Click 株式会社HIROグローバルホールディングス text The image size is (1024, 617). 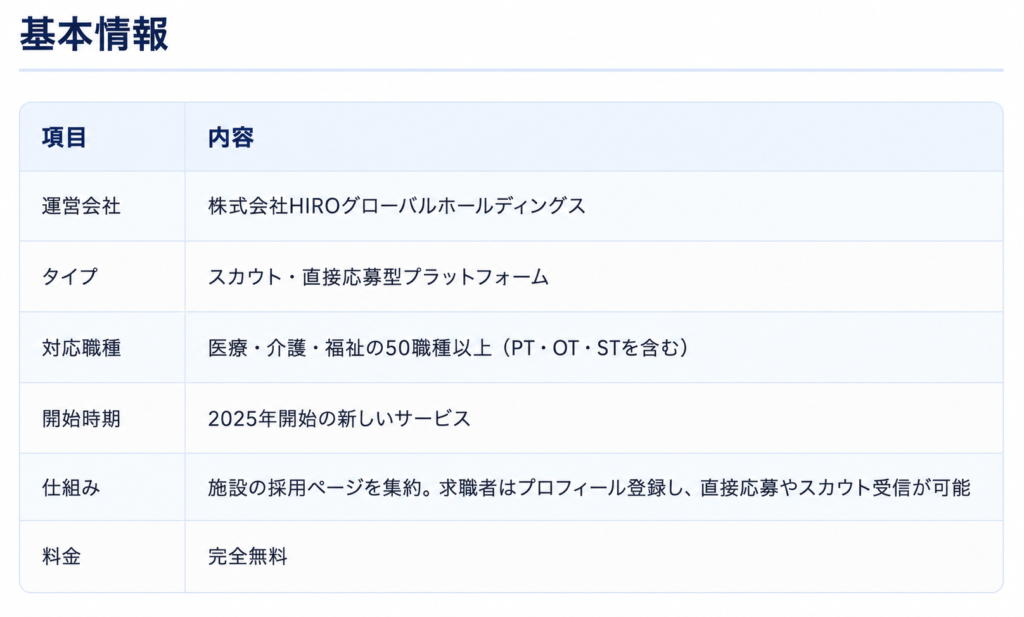(396, 206)
